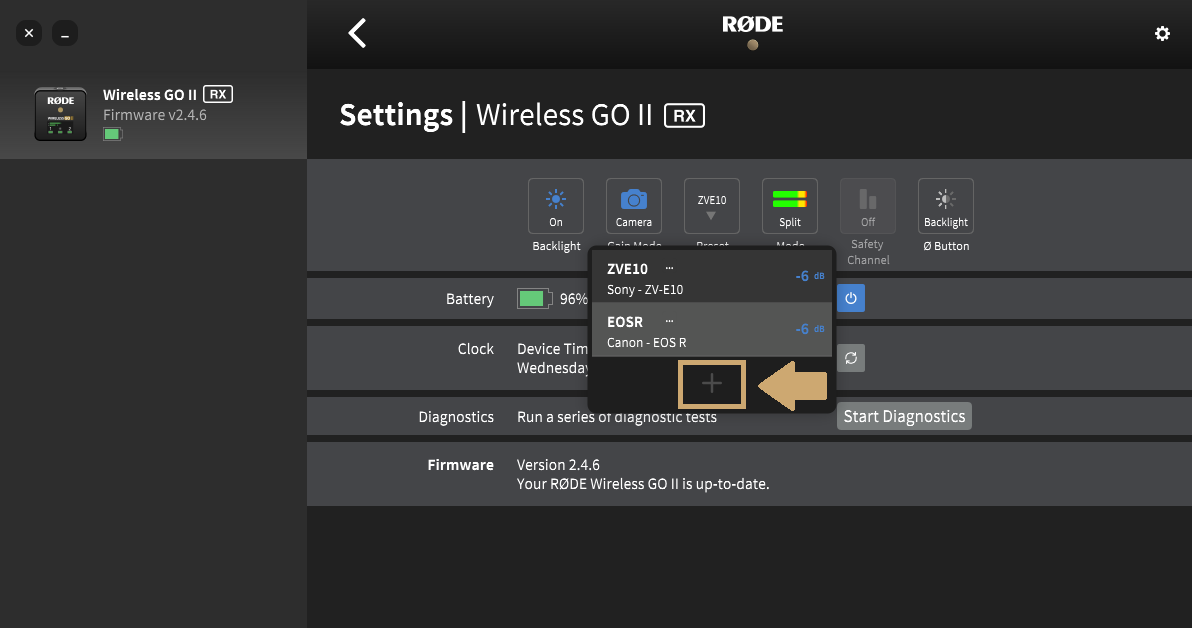Viewport: 1192px width, 628px height.
Task: Start Diagnostics
Action: (x=904, y=417)
